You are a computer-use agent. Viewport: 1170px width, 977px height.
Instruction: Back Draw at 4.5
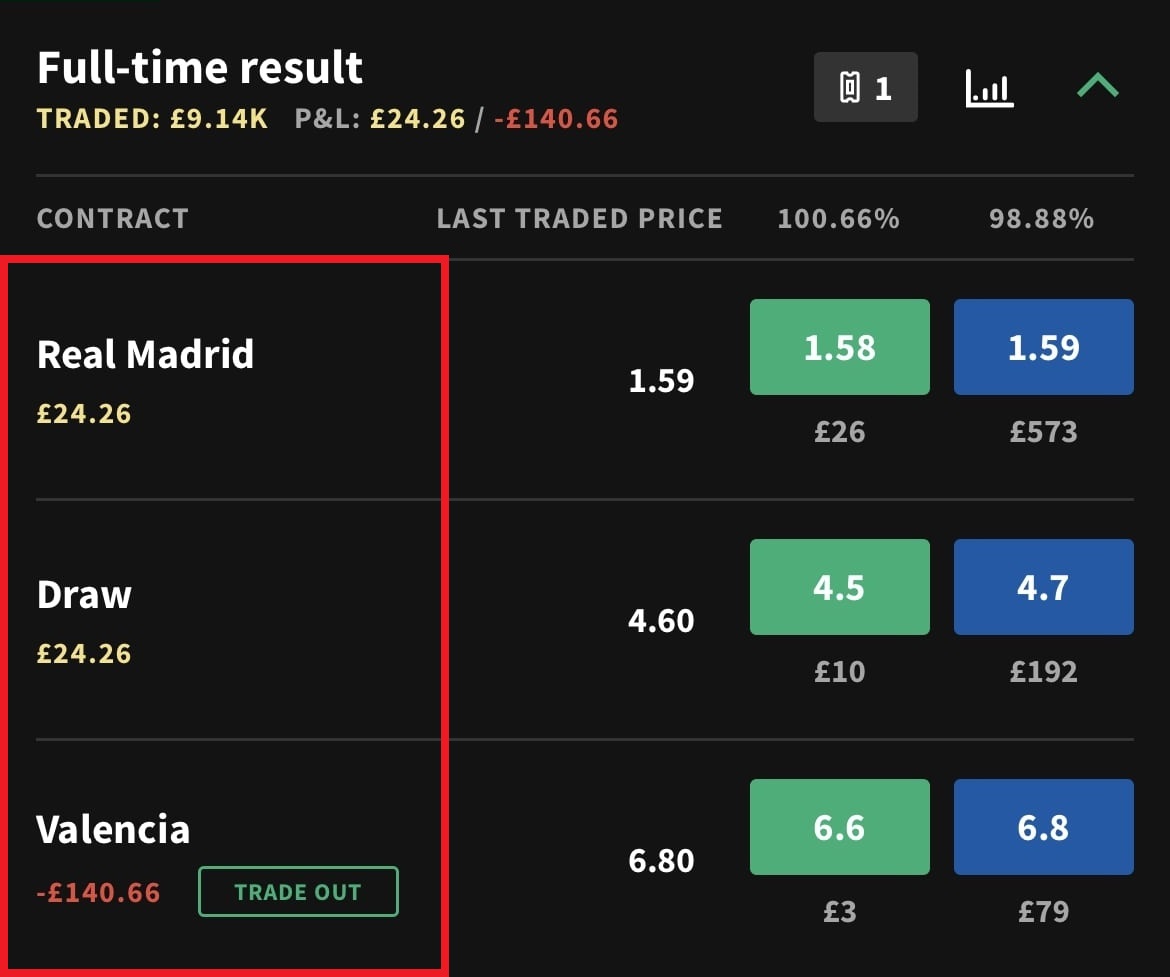coord(839,587)
